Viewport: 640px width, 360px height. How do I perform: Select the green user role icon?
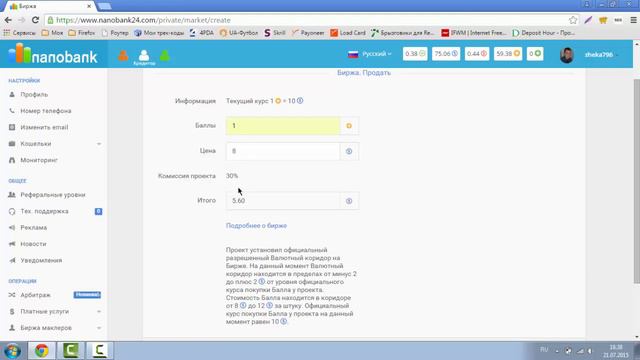click(165, 55)
